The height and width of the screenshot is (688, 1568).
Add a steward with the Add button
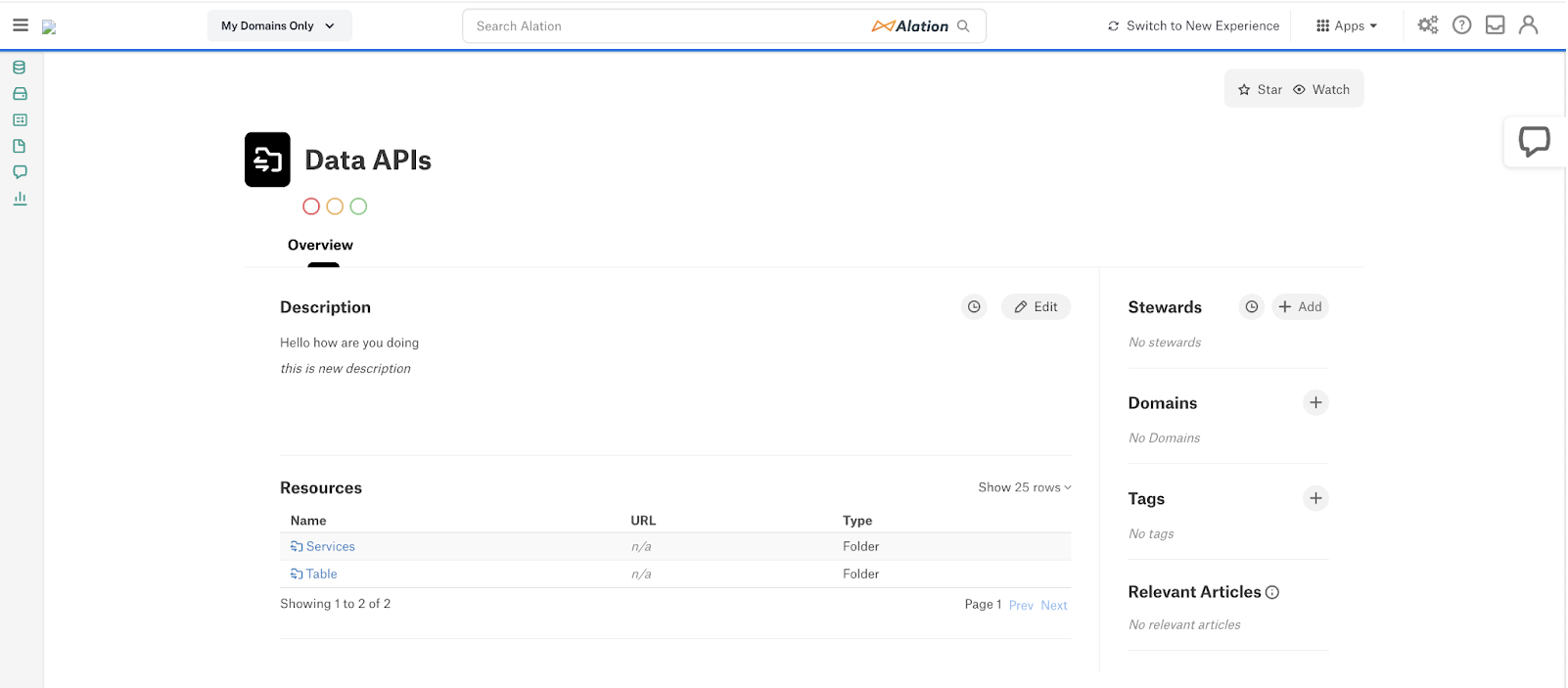coord(1300,307)
